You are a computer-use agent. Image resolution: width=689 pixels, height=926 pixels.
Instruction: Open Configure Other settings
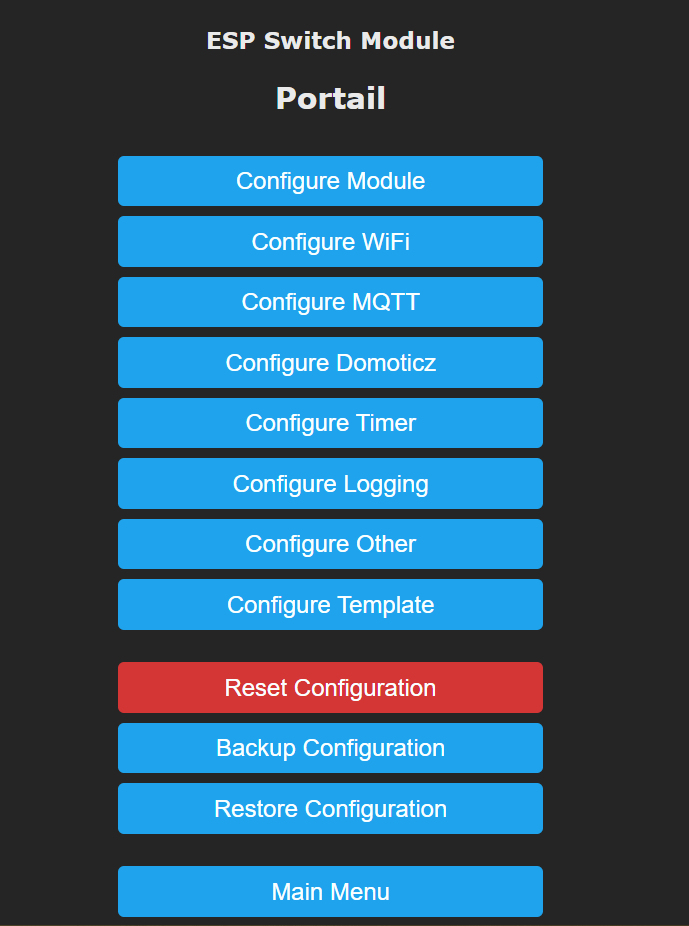click(x=330, y=544)
